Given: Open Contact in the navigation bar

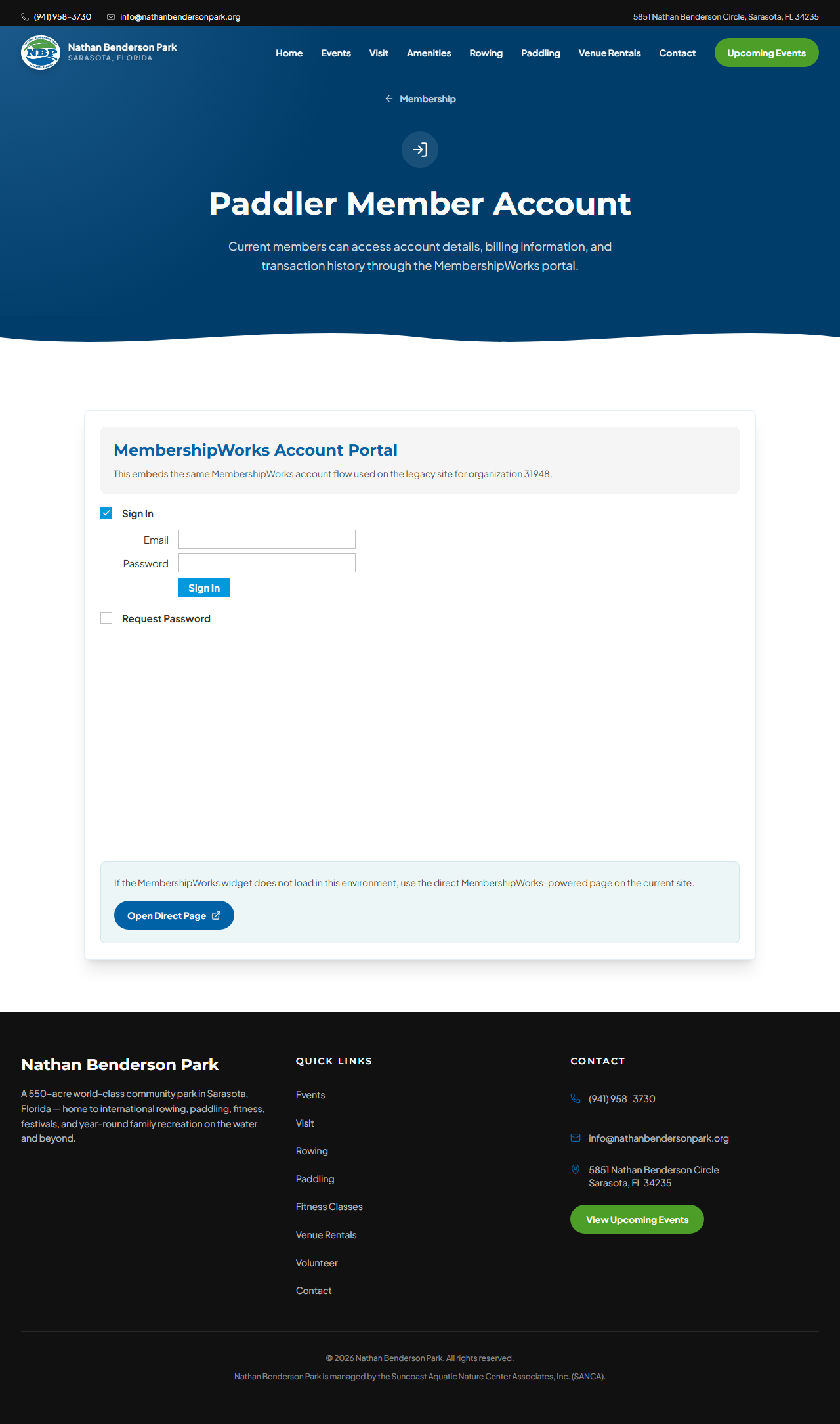Looking at the screenshot, I should tap(677, 53).
